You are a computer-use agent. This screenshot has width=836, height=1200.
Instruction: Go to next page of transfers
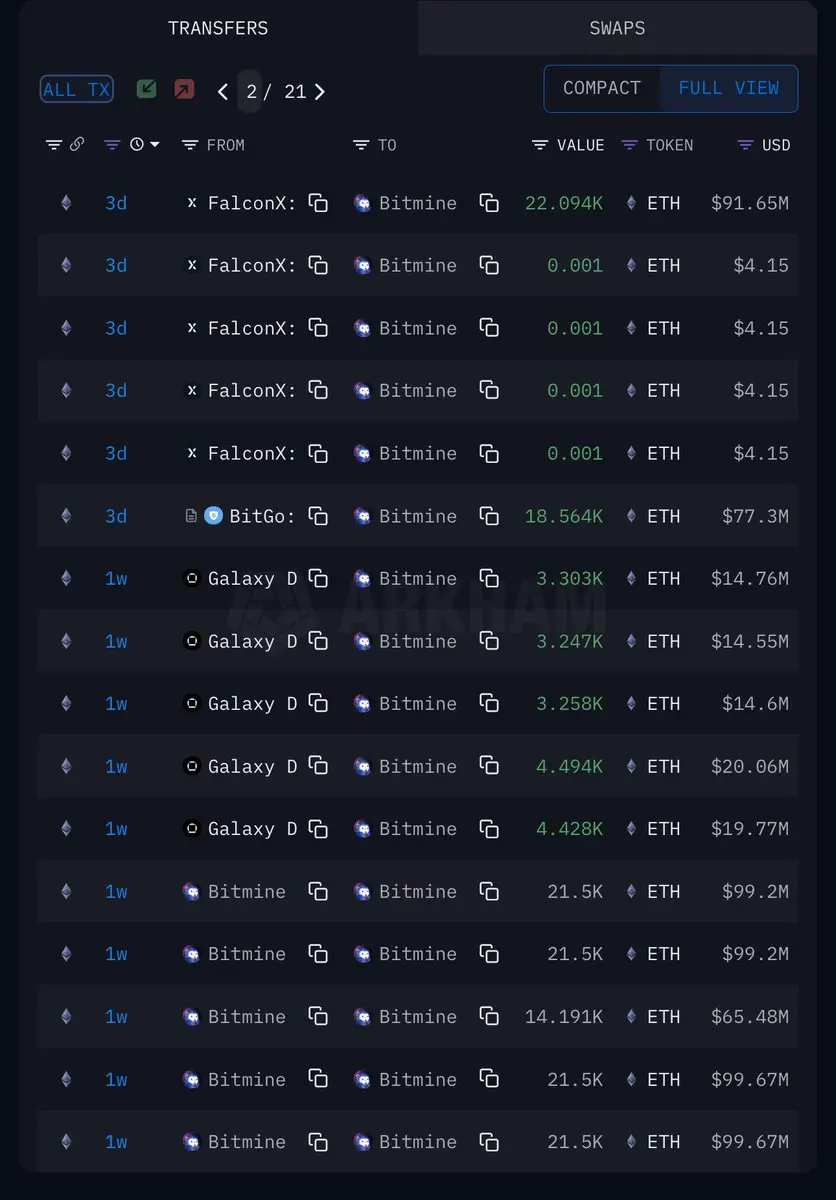click(x=320, y=92)
